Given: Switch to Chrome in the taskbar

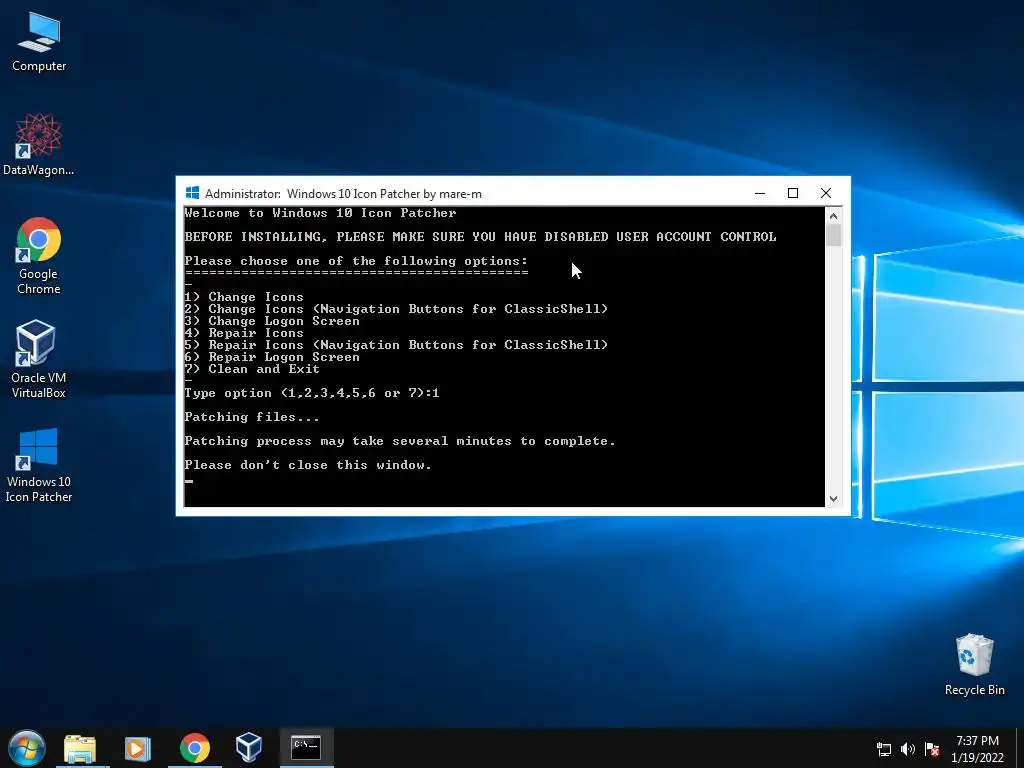Looking at the screenshot, I should tap(195, 748).
